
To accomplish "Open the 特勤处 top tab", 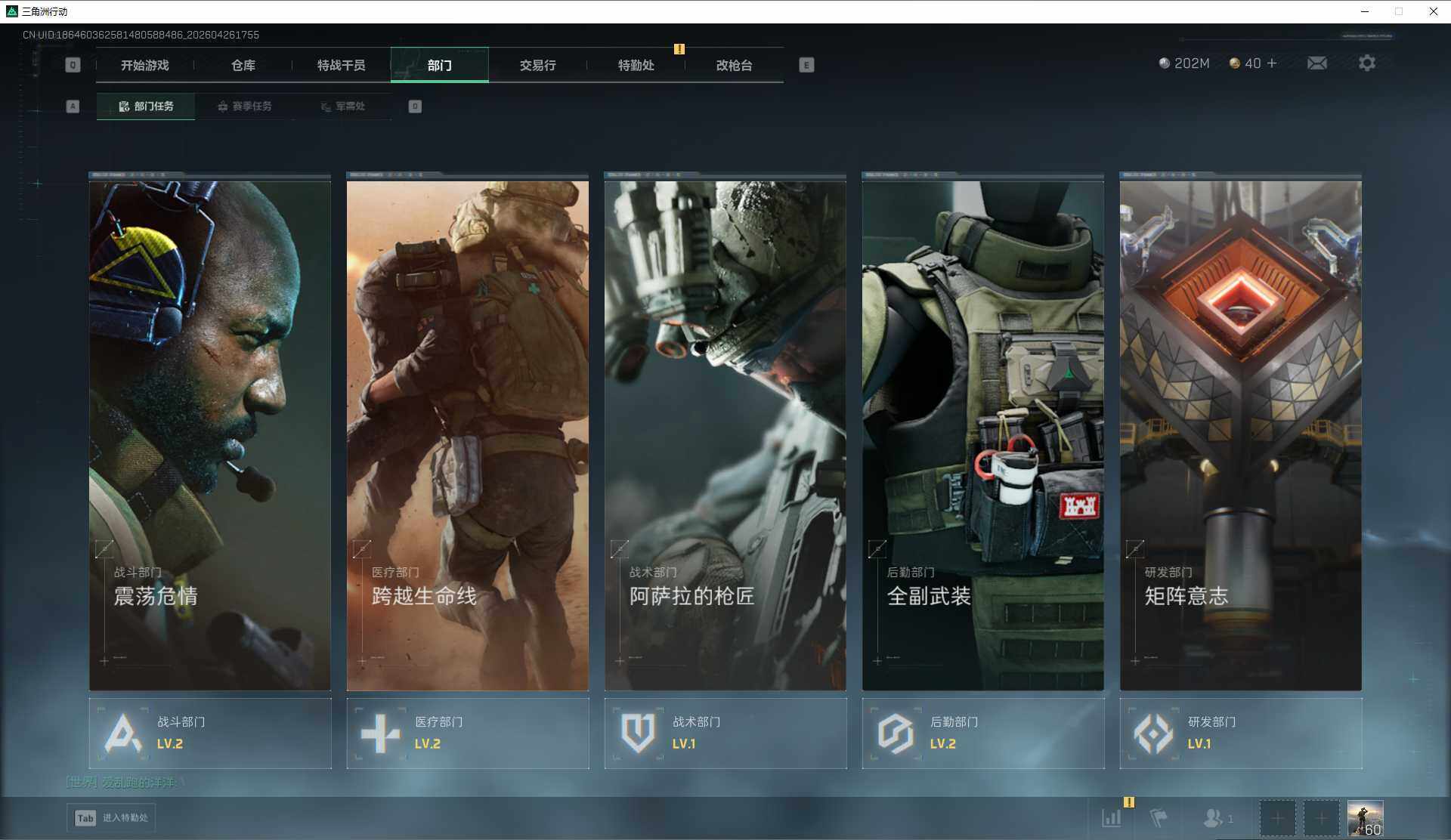I will point(636,66).
